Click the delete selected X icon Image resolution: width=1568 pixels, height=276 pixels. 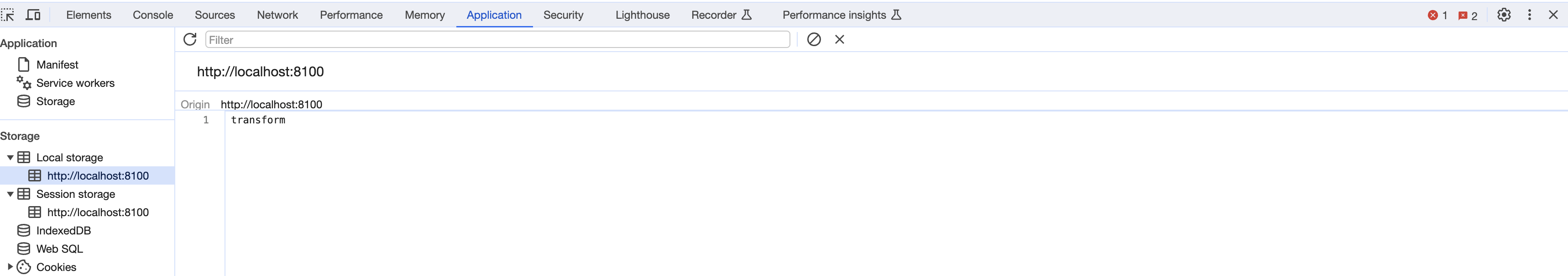pyautogui.click(x=839, y=40)
